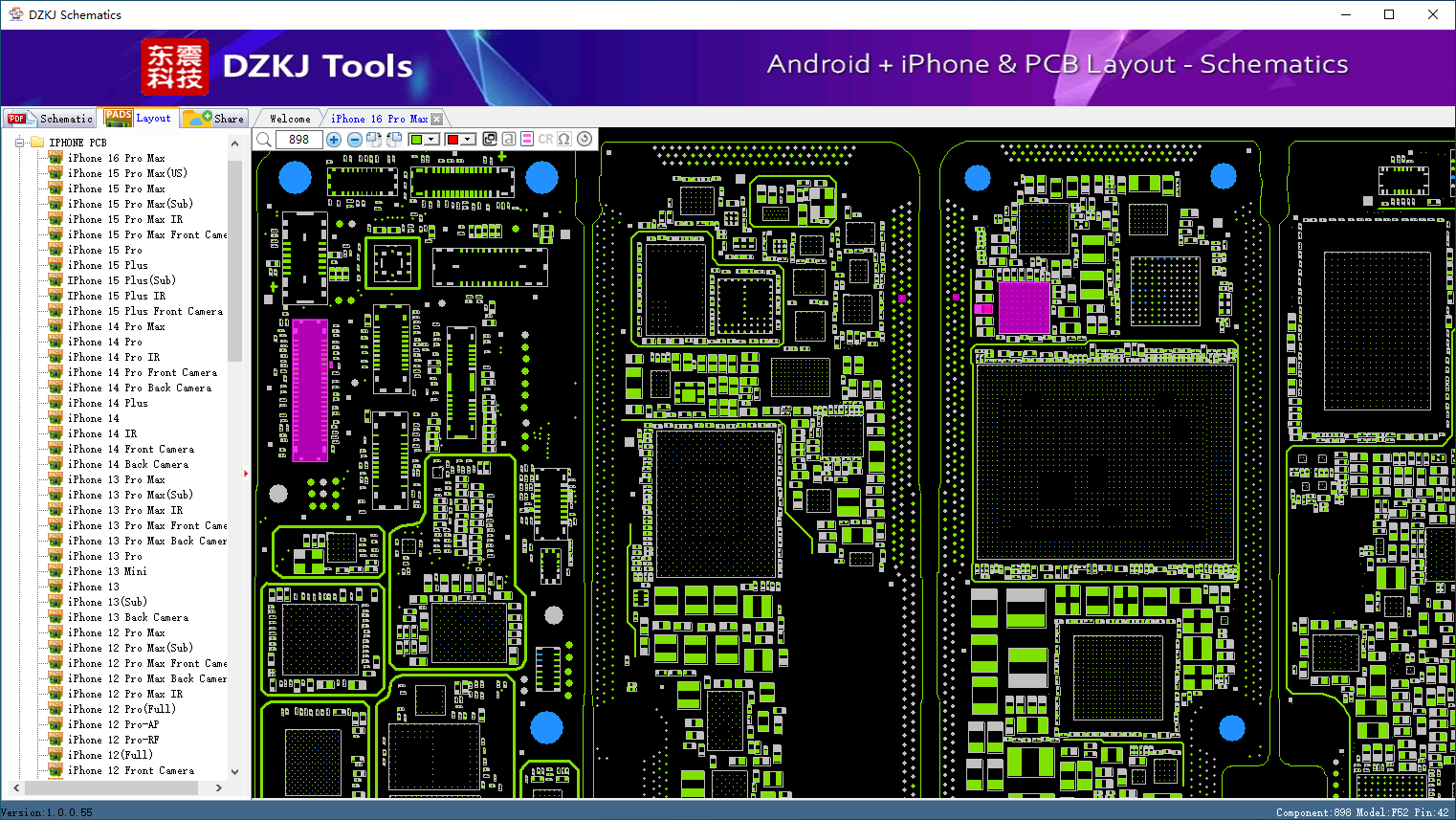Switch to the Schematic tab
This screenshot has width=1456, height=820.
point(50,119)
